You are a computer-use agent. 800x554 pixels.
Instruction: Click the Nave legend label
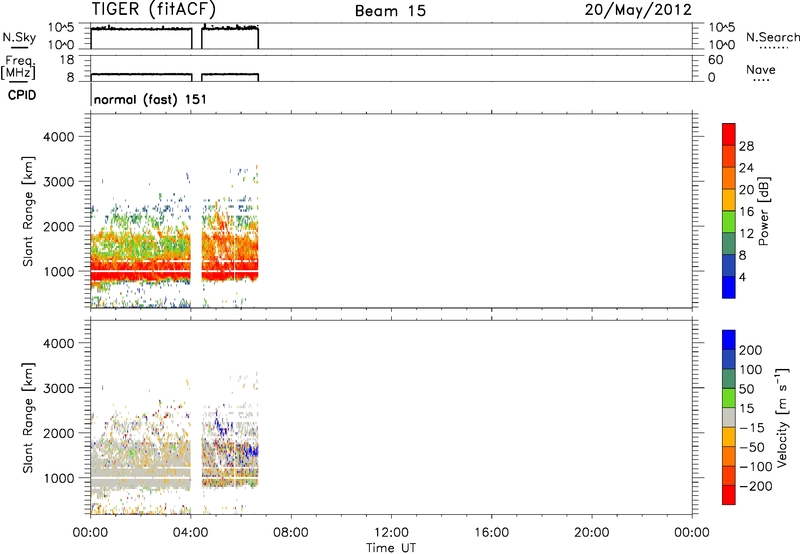coord(761,69)
